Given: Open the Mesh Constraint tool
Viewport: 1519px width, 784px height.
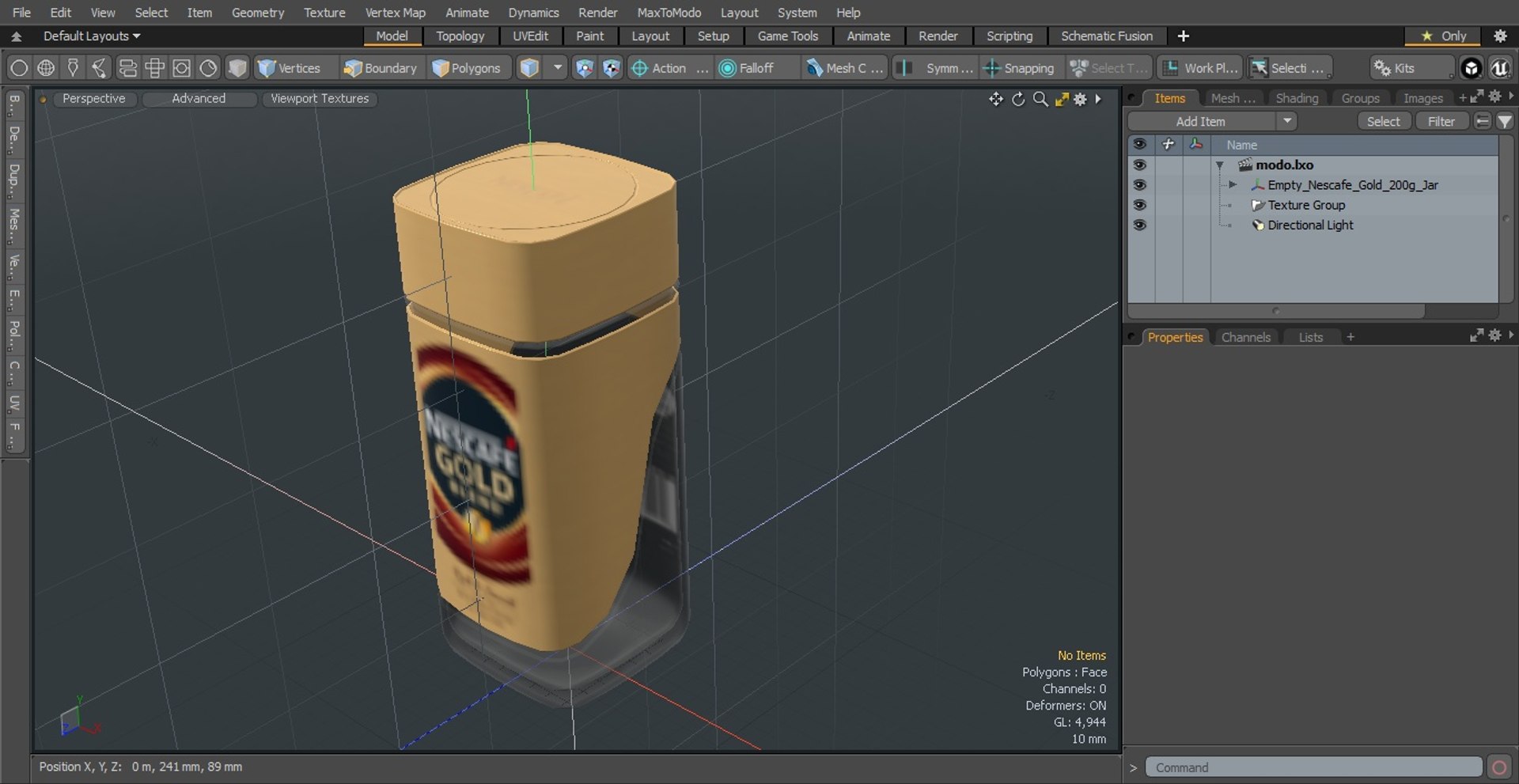Looking at the screenshot, I should click(x=843, y=68).
